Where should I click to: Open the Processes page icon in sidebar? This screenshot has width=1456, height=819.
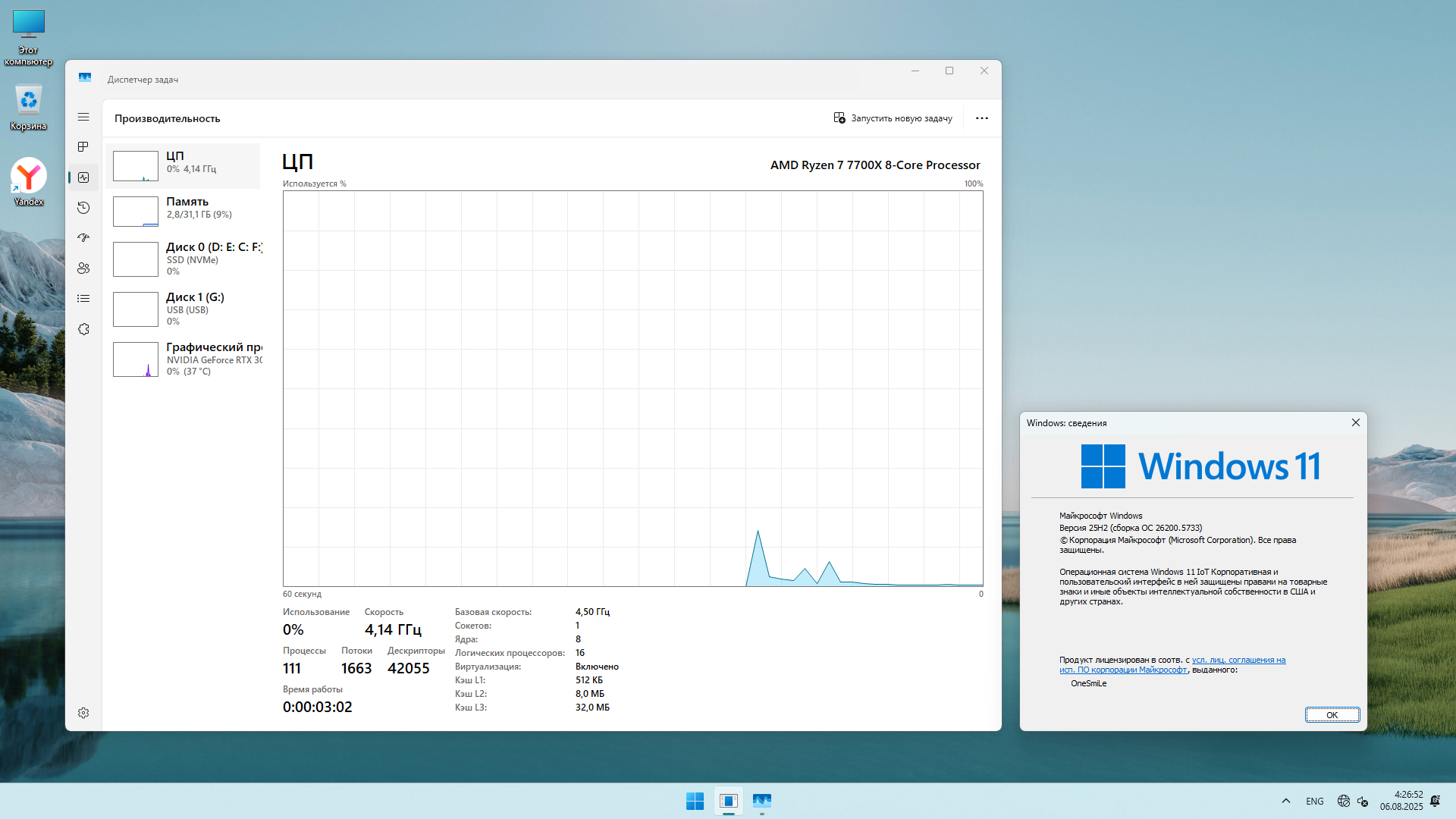point(83,147)
